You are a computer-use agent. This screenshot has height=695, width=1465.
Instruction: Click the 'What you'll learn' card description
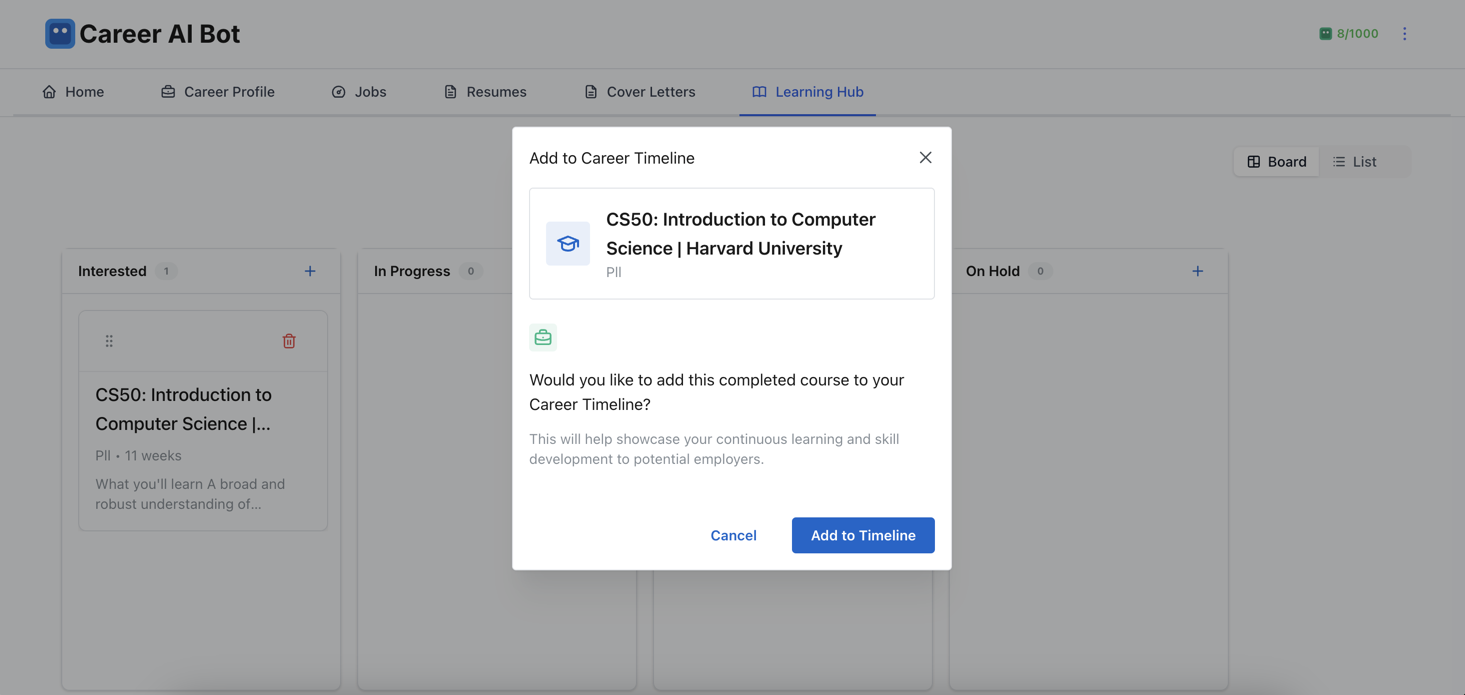point(190,494)
